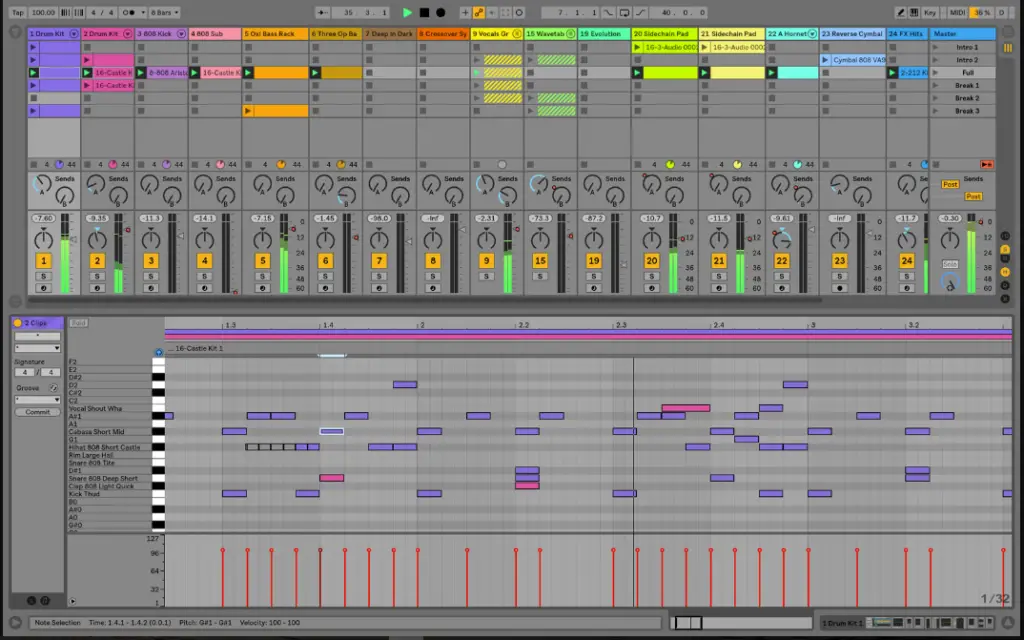Click the yellow clip activator for 2 Clips
This screenshot has width=1024, height=640.
[18, 323]
